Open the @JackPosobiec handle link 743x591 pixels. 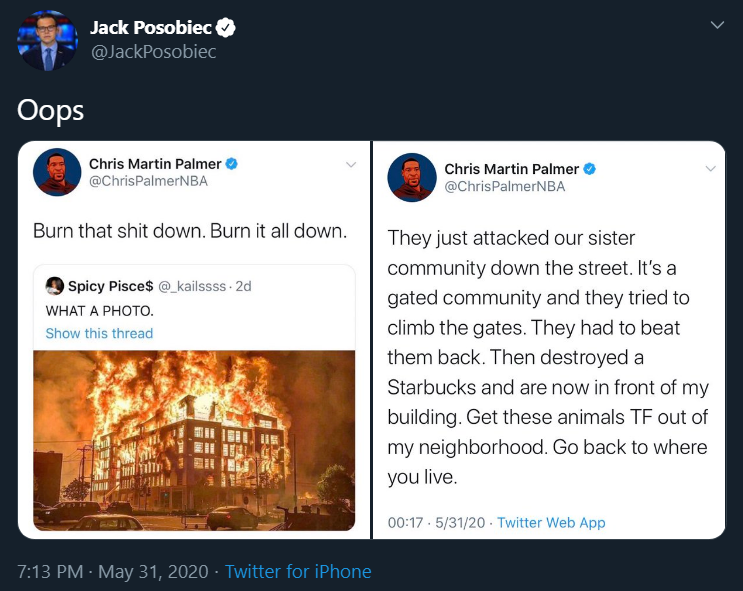153,52
